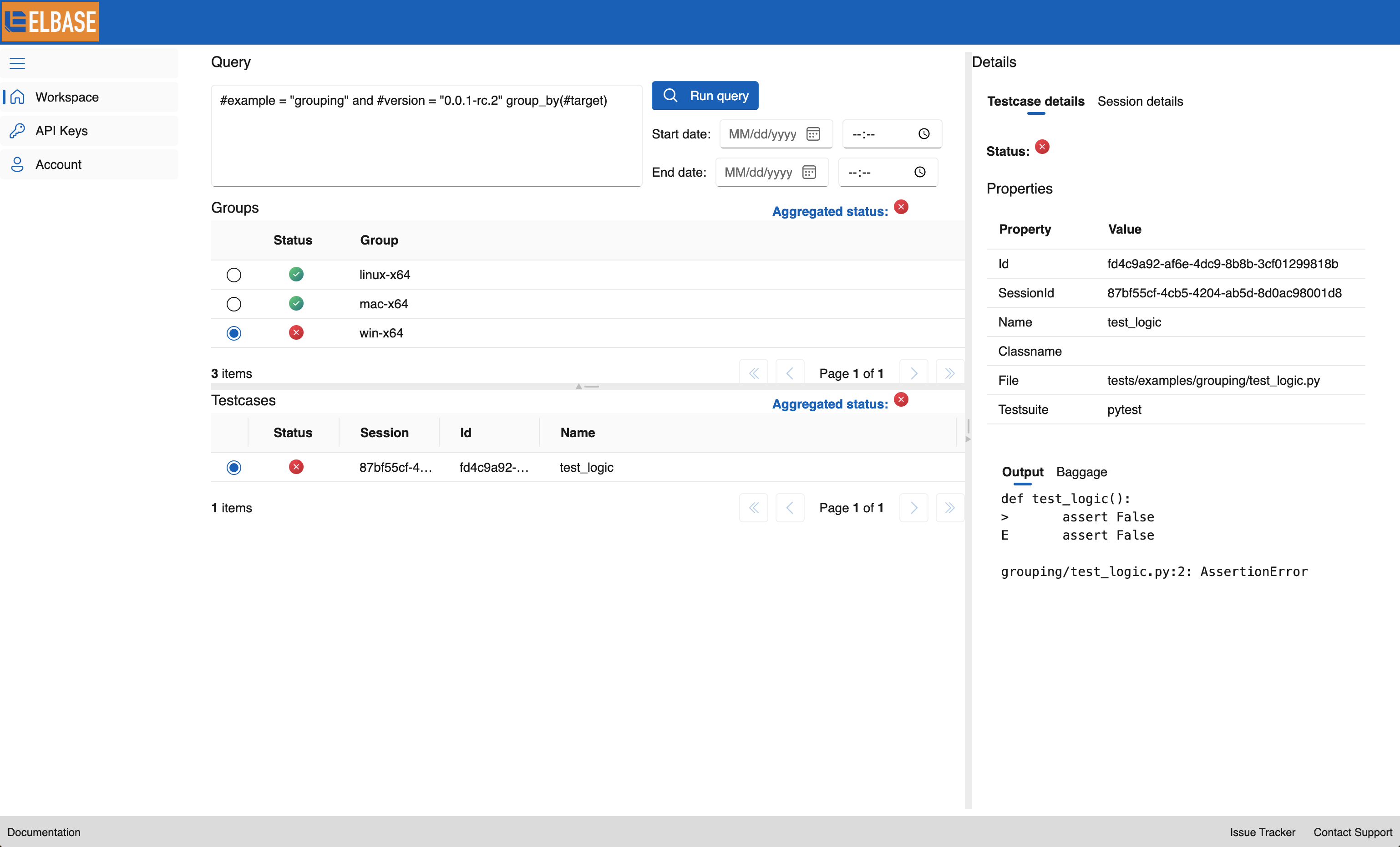Select the linux-x64 group radio button
The width and height of the screenshot is (1400, 847).
[233, 275]
